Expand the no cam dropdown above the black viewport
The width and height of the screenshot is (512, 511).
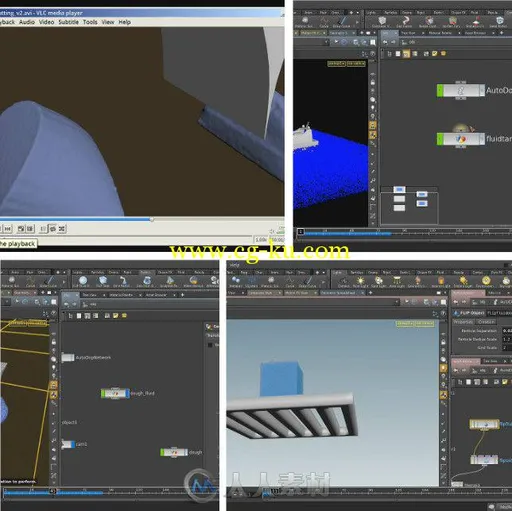[356, 63]
